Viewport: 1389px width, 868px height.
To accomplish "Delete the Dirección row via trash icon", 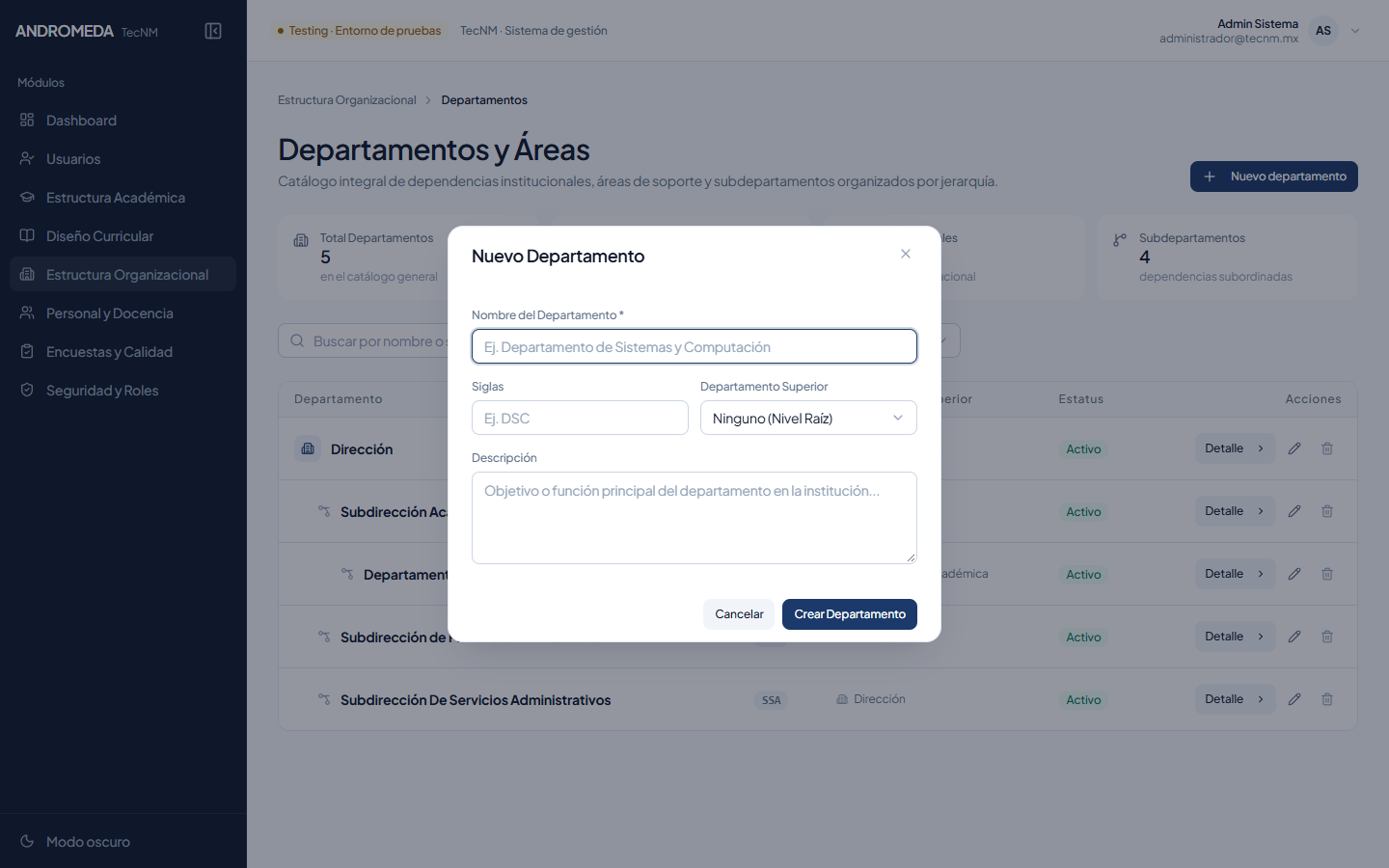I will pyautogui.click(x=1327, y=448).
